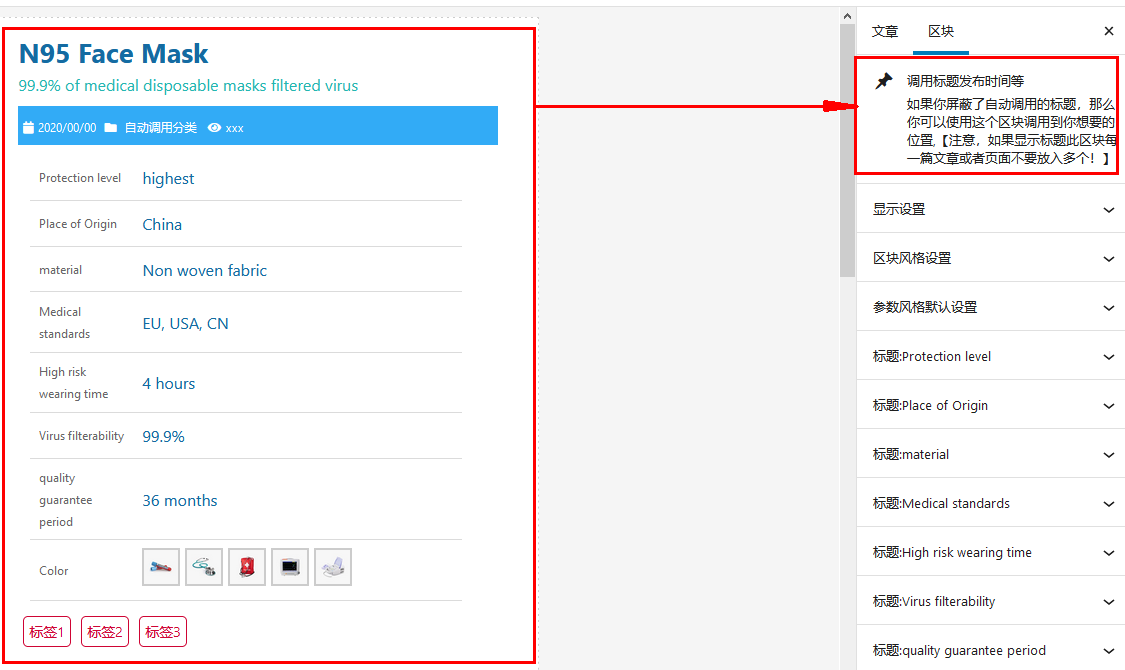Image resolution: width=1125 pixels, height=670 pixels.
Task: Select the monitor Color thumbnail
Action: click(290, 567)
